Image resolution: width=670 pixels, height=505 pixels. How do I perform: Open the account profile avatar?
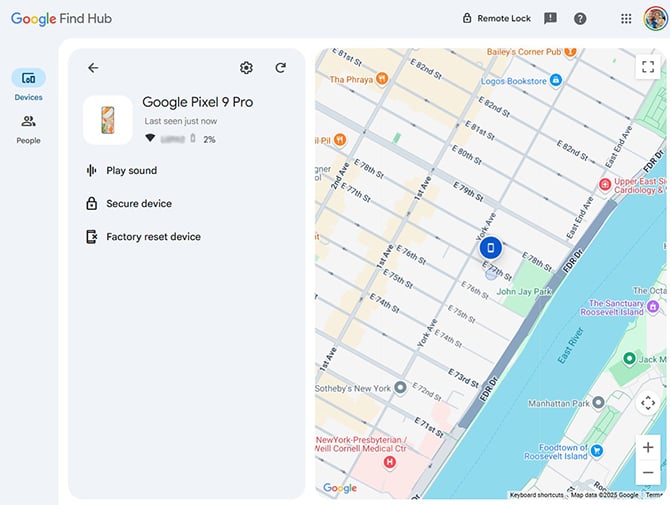pyautogui.click(x=655, y=18)
